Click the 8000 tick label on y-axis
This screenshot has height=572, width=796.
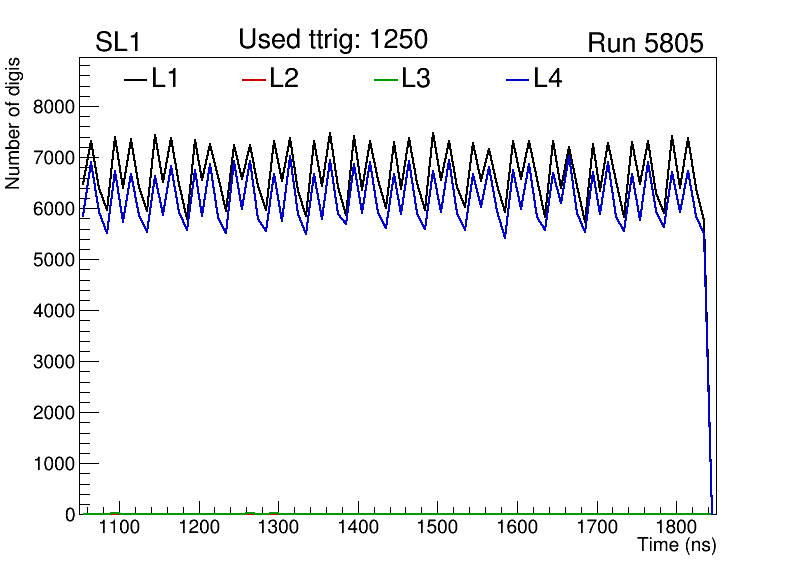(x=52, y=107)
